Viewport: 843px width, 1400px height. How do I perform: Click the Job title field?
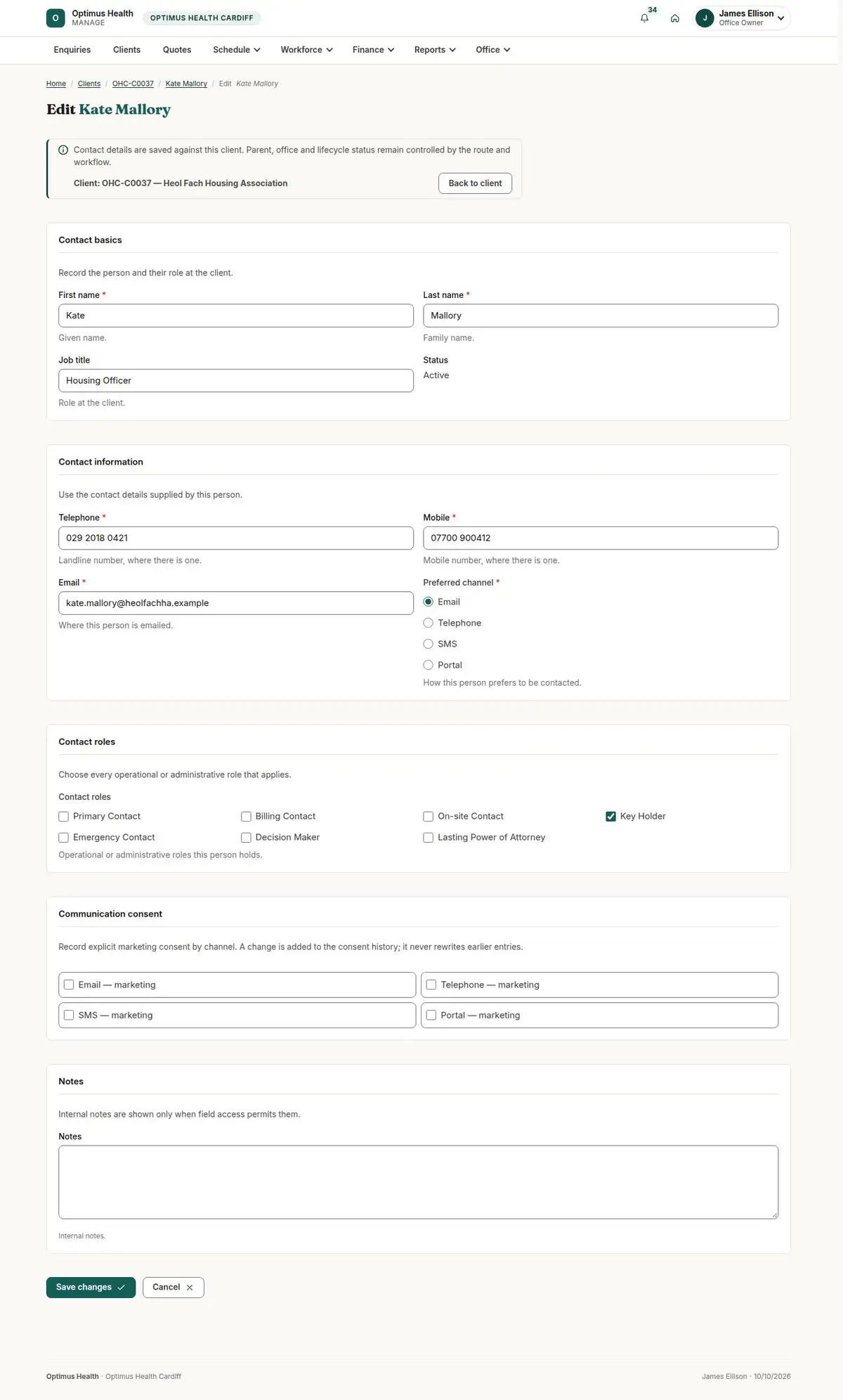point(236,381)
